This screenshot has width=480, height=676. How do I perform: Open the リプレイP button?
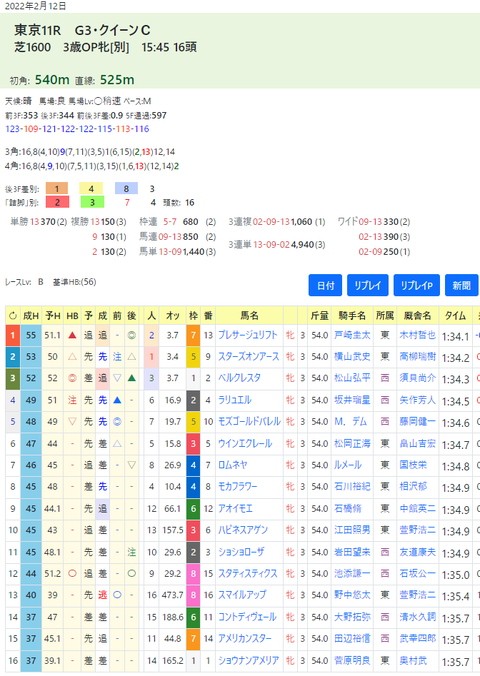pyautogui.click(x=417, y=285)
